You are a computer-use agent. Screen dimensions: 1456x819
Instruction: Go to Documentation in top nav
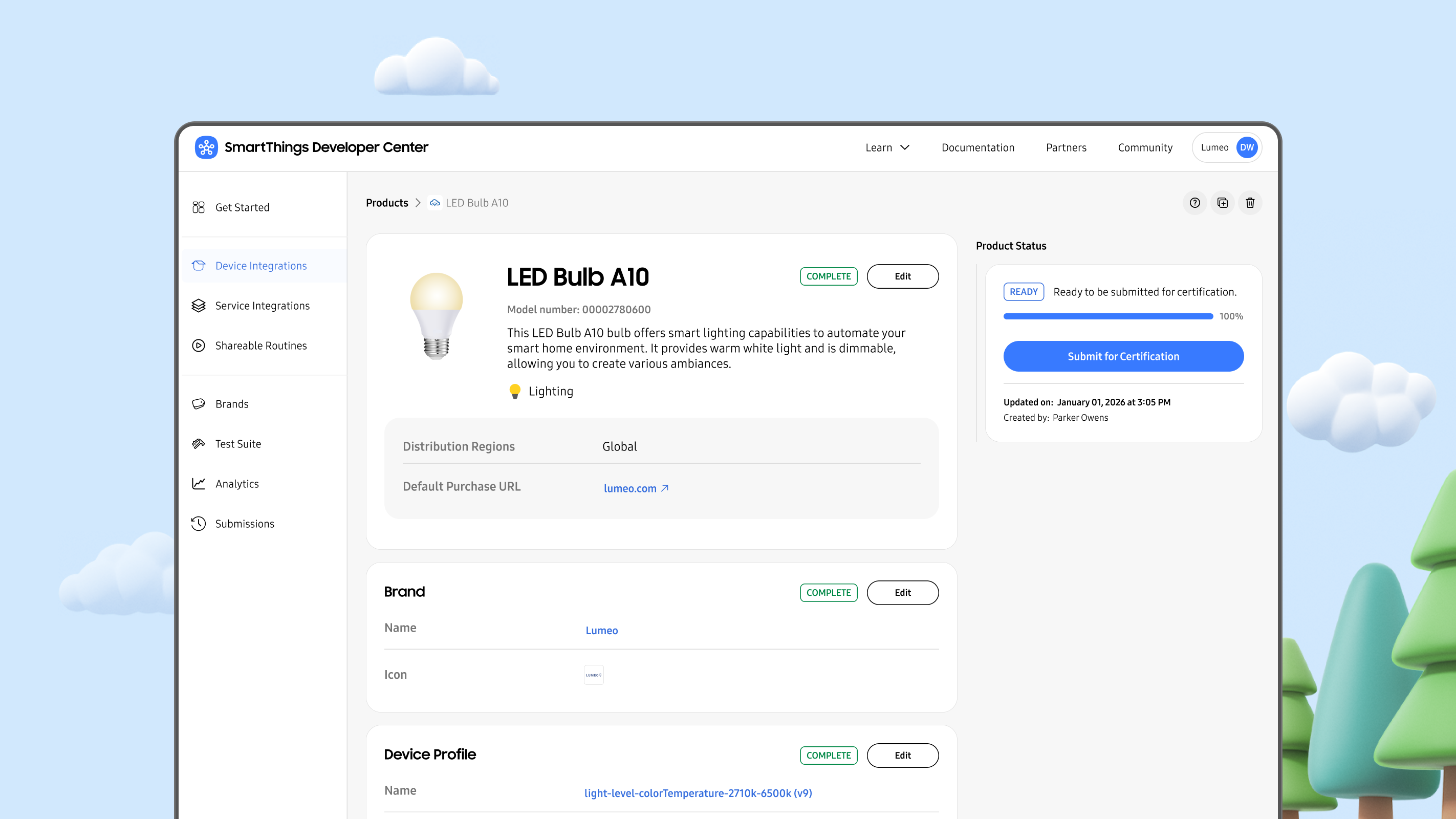(x=978, y=147)
